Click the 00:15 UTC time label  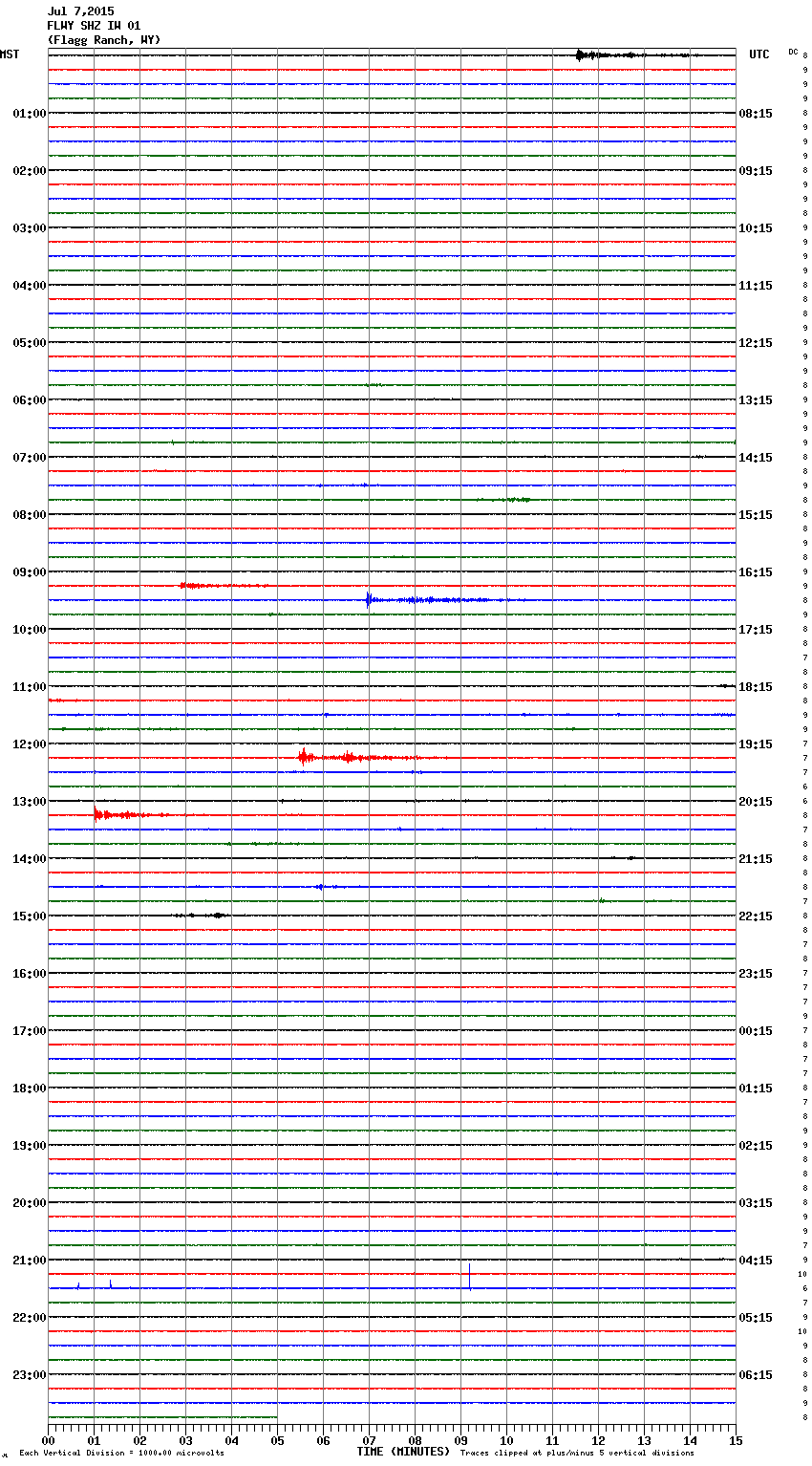[756, 1031]
